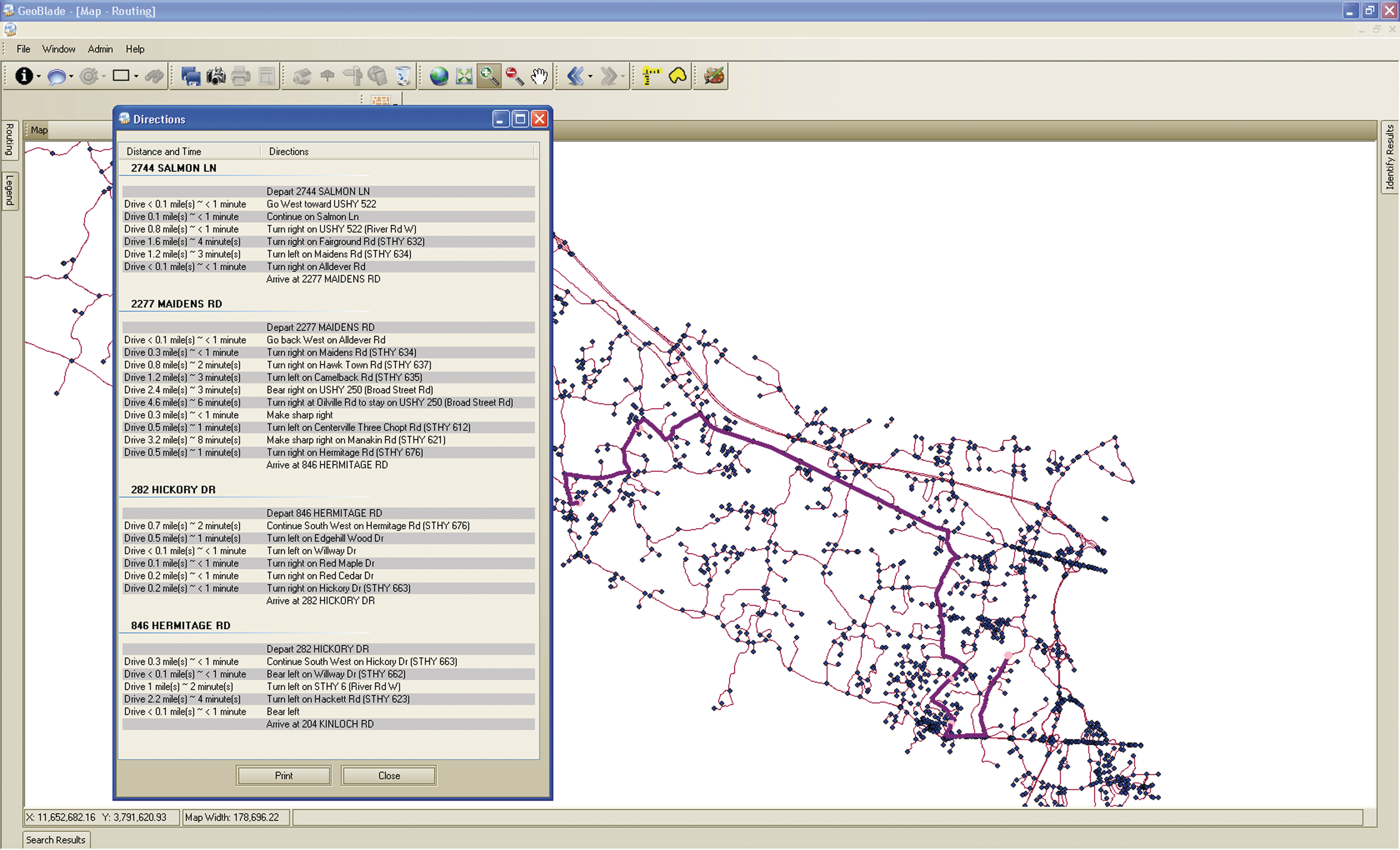The width and height of the screenshot is (1400, 850).
Task: Save the map with floppy disk icon
Action: click(x=191, y=75)
